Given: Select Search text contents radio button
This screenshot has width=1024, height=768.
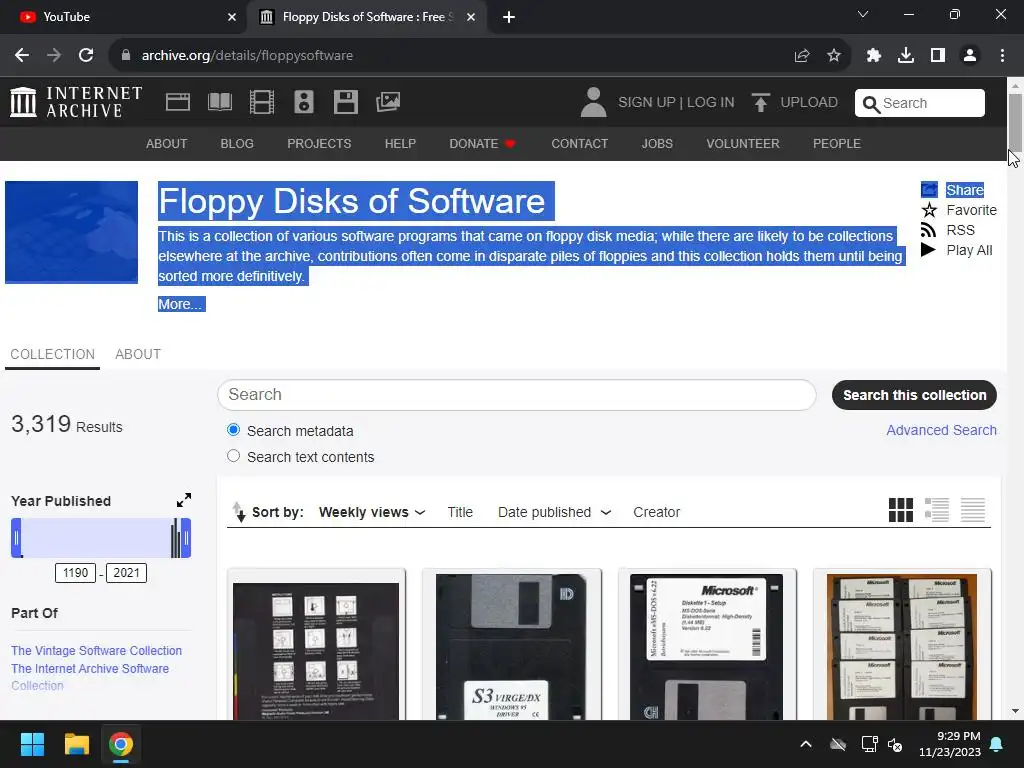Looking at the screenshot, I should [233, 456].
